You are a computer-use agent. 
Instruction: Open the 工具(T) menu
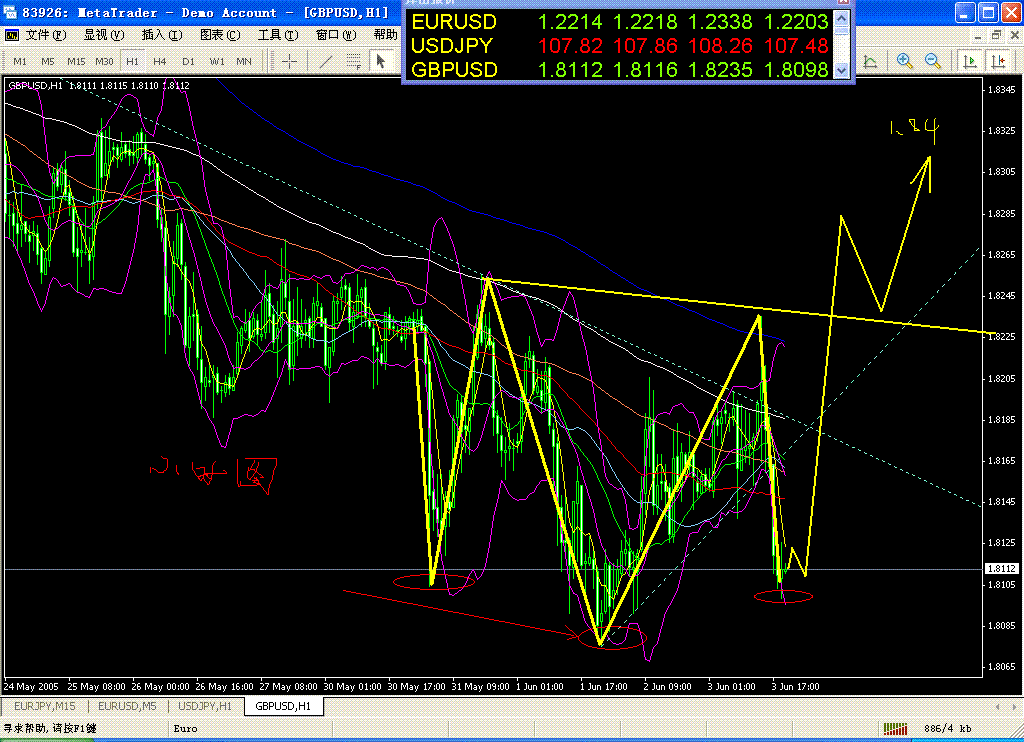point(278,35)
